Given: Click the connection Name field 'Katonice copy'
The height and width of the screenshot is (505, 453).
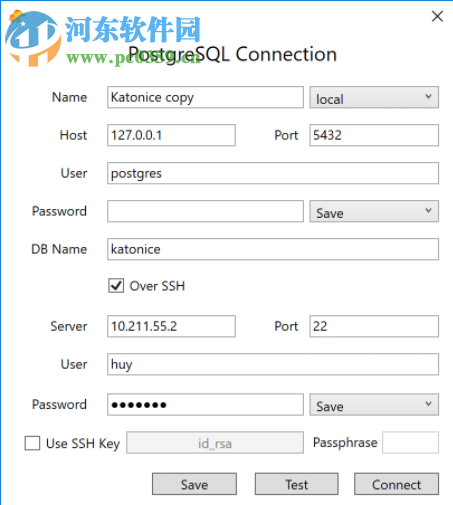Looking at the screenshot, I should click(x=205, y=97).
